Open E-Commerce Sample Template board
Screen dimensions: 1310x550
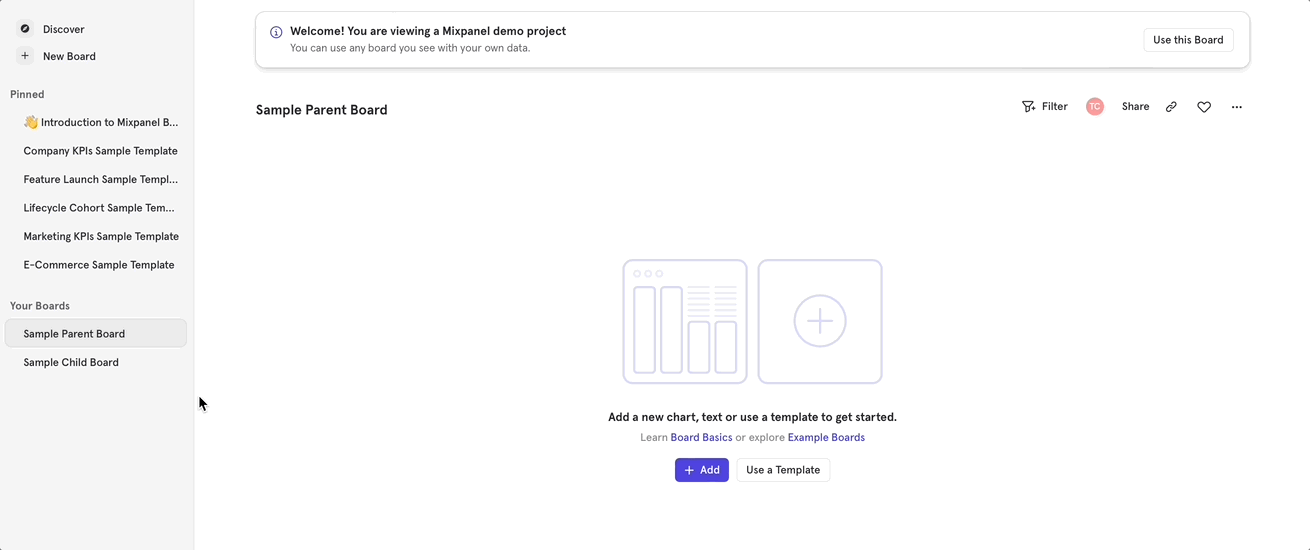pyautogui.click(x=99, y=265)
